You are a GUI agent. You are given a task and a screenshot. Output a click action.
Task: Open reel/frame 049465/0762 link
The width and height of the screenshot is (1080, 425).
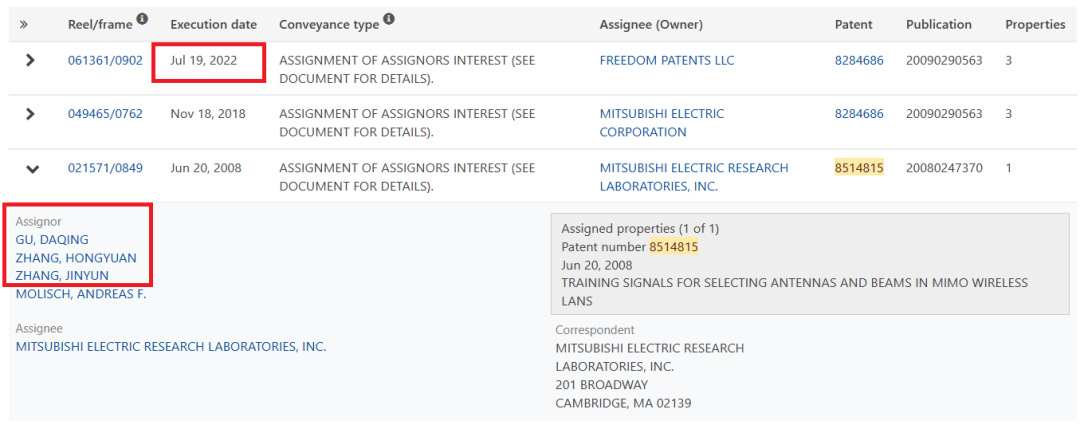click(105, 114)
